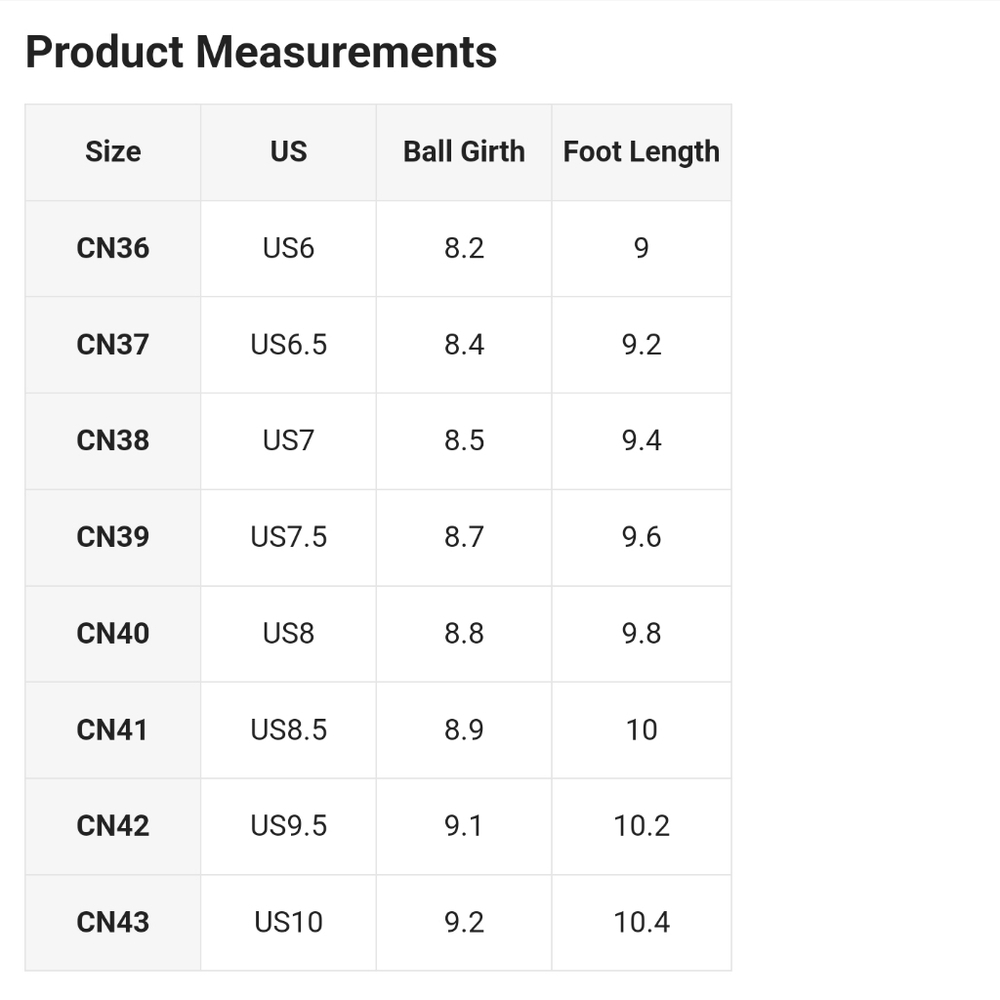Click the Product Measurements heading
This screenshot has width=1000, height=1000.
click(x=261, y=52)
